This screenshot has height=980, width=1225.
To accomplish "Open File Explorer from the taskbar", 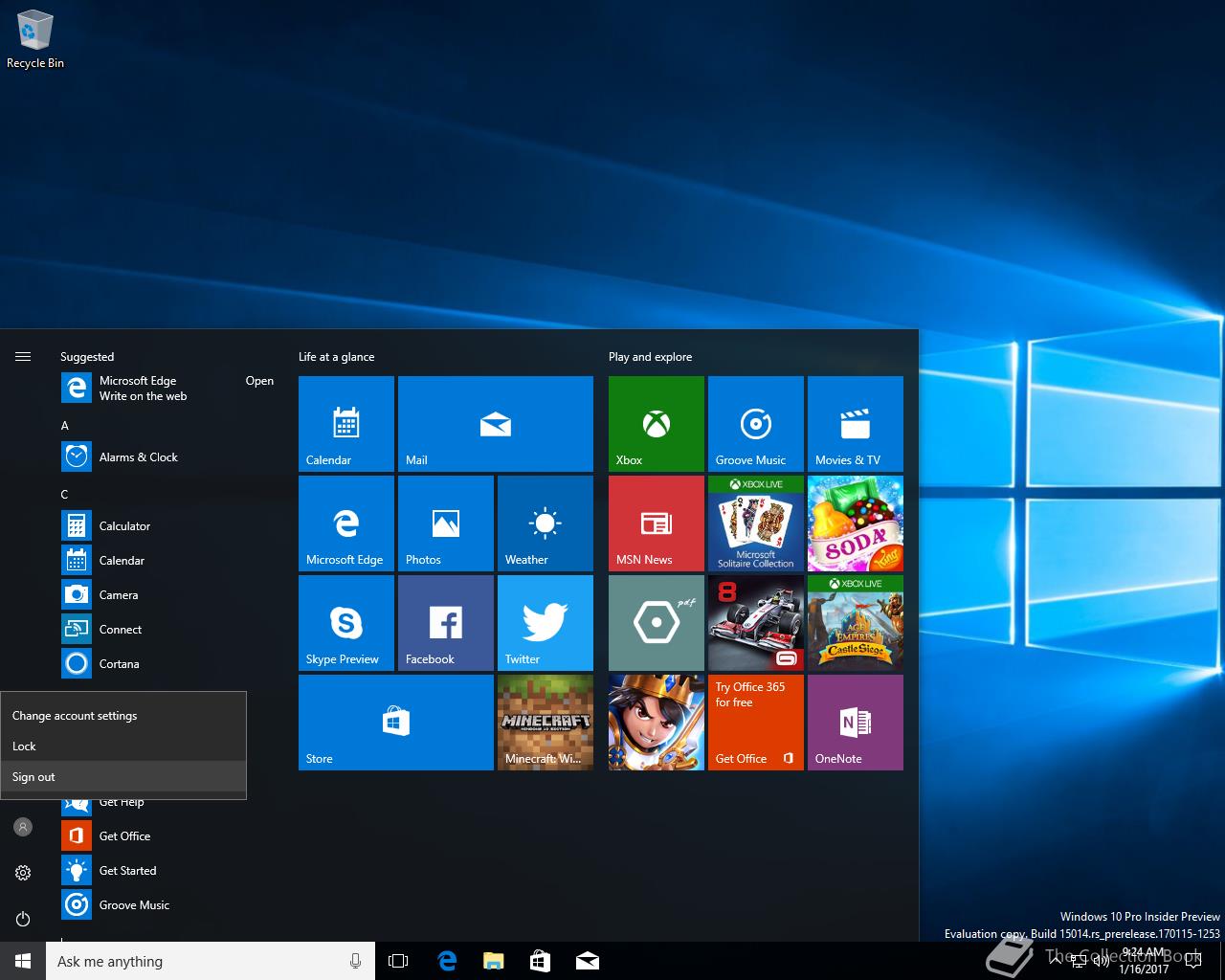I will [x=493, y=961].
